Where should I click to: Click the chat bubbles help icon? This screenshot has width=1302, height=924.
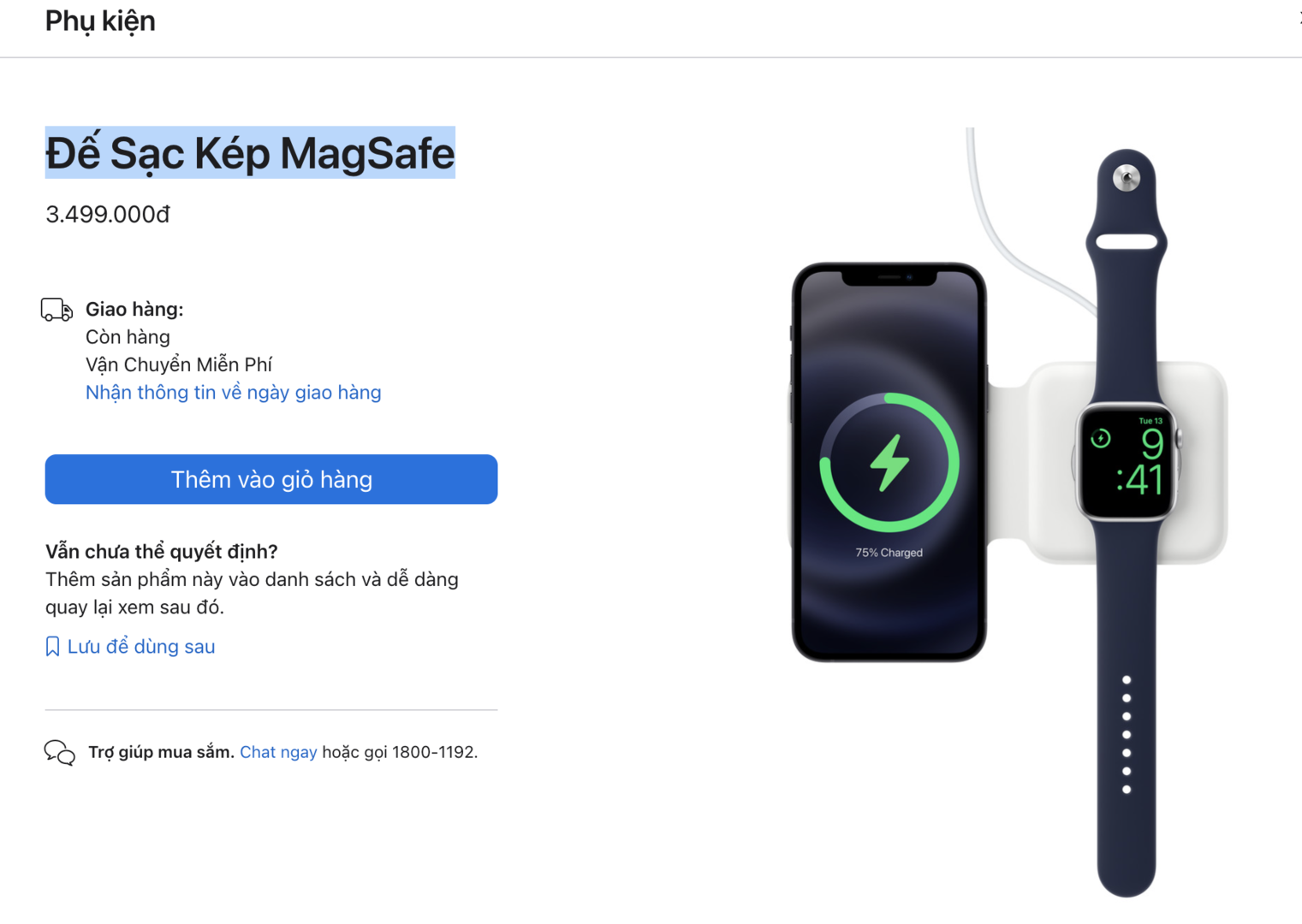click(x=60, y=753)
